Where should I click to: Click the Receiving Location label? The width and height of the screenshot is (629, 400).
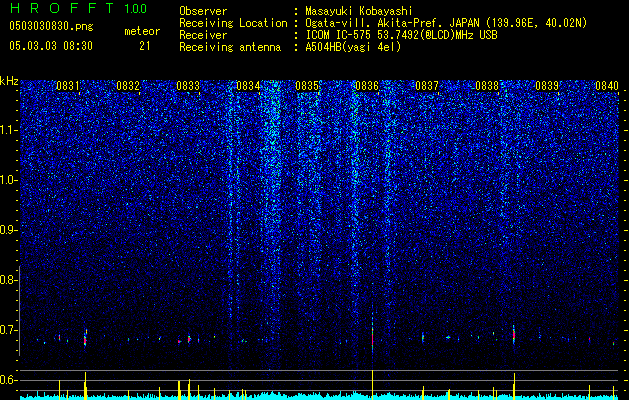point(233,23)
